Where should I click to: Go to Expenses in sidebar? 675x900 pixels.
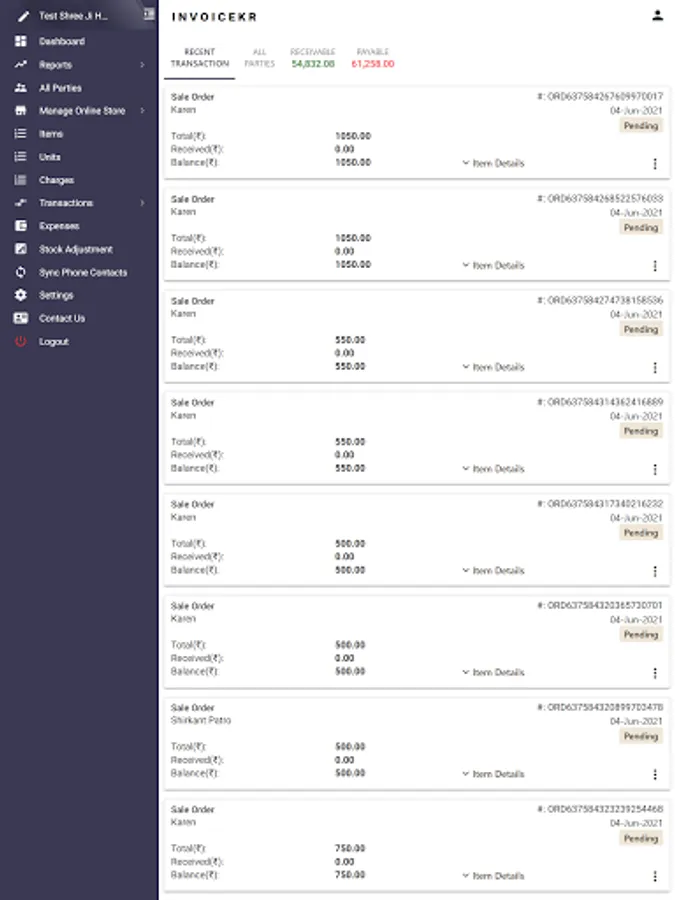click(x=59, y=226)
